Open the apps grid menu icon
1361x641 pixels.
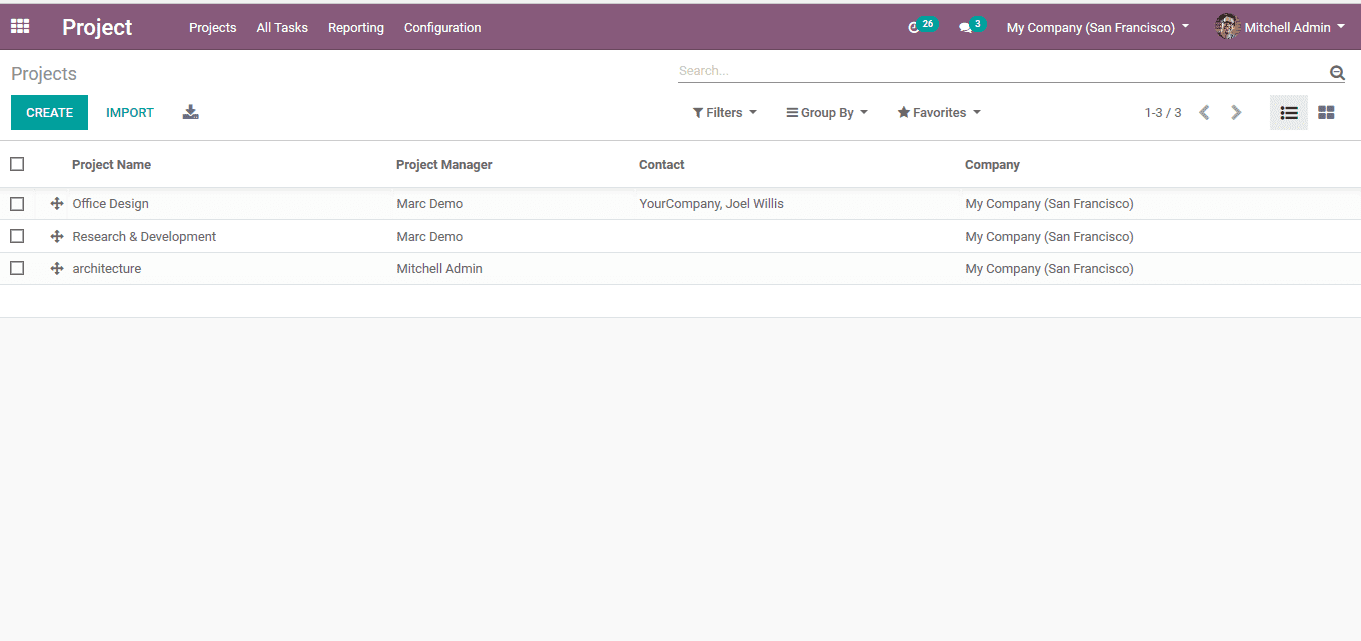20,27
